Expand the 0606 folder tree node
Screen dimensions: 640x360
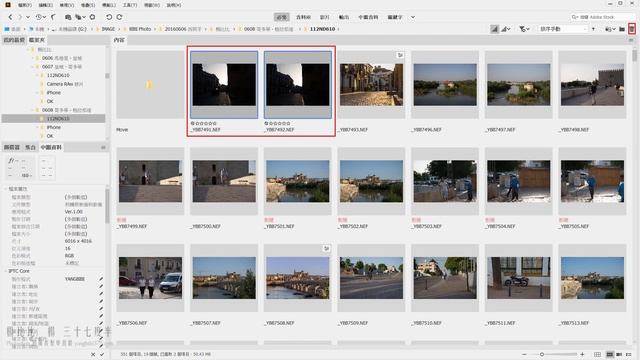[33, 58]
